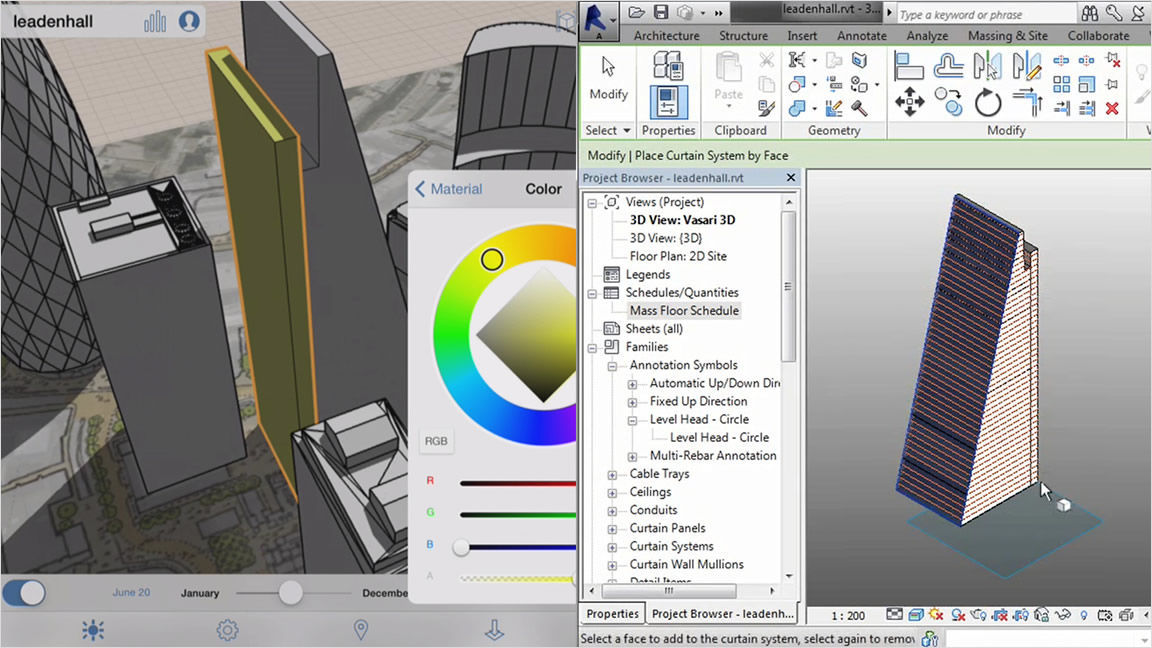Open the project with the folder icon
Image resolution: width=1152 pixels, height=648 pixels.
tap(638, 12)
